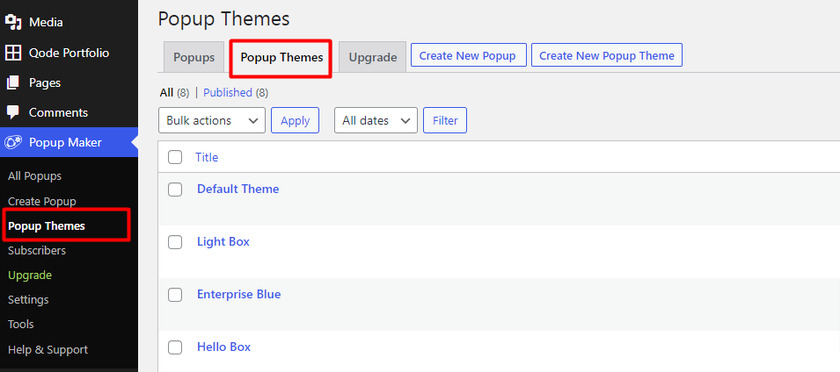840x372 pixels.
Task: Click the Media icon in sidebar
Action: point(13,23)
